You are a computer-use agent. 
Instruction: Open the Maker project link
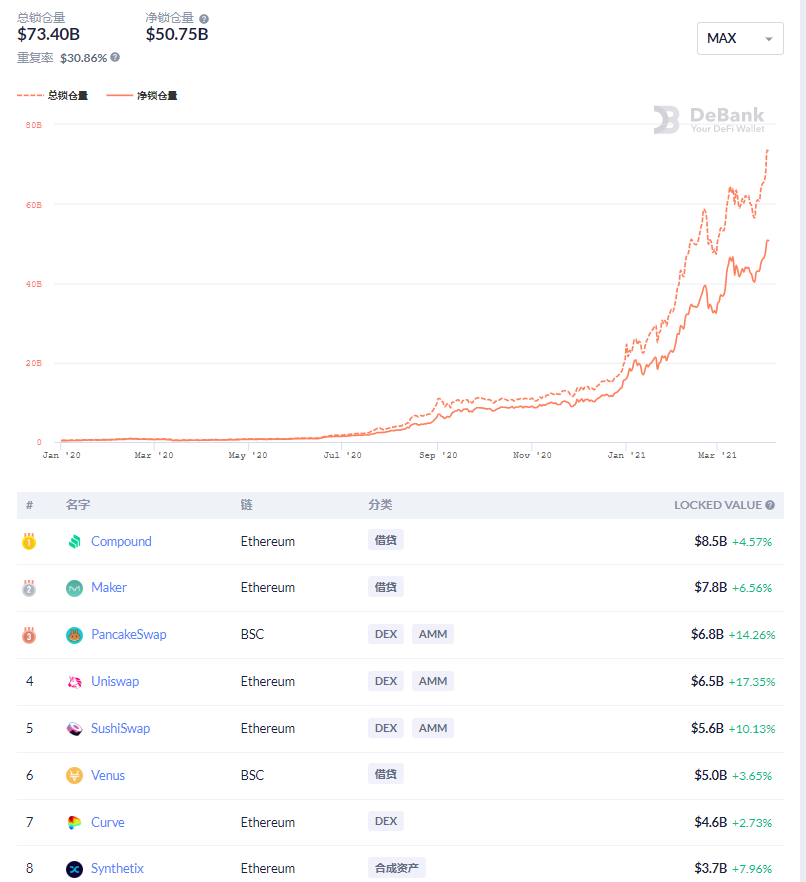109,587
